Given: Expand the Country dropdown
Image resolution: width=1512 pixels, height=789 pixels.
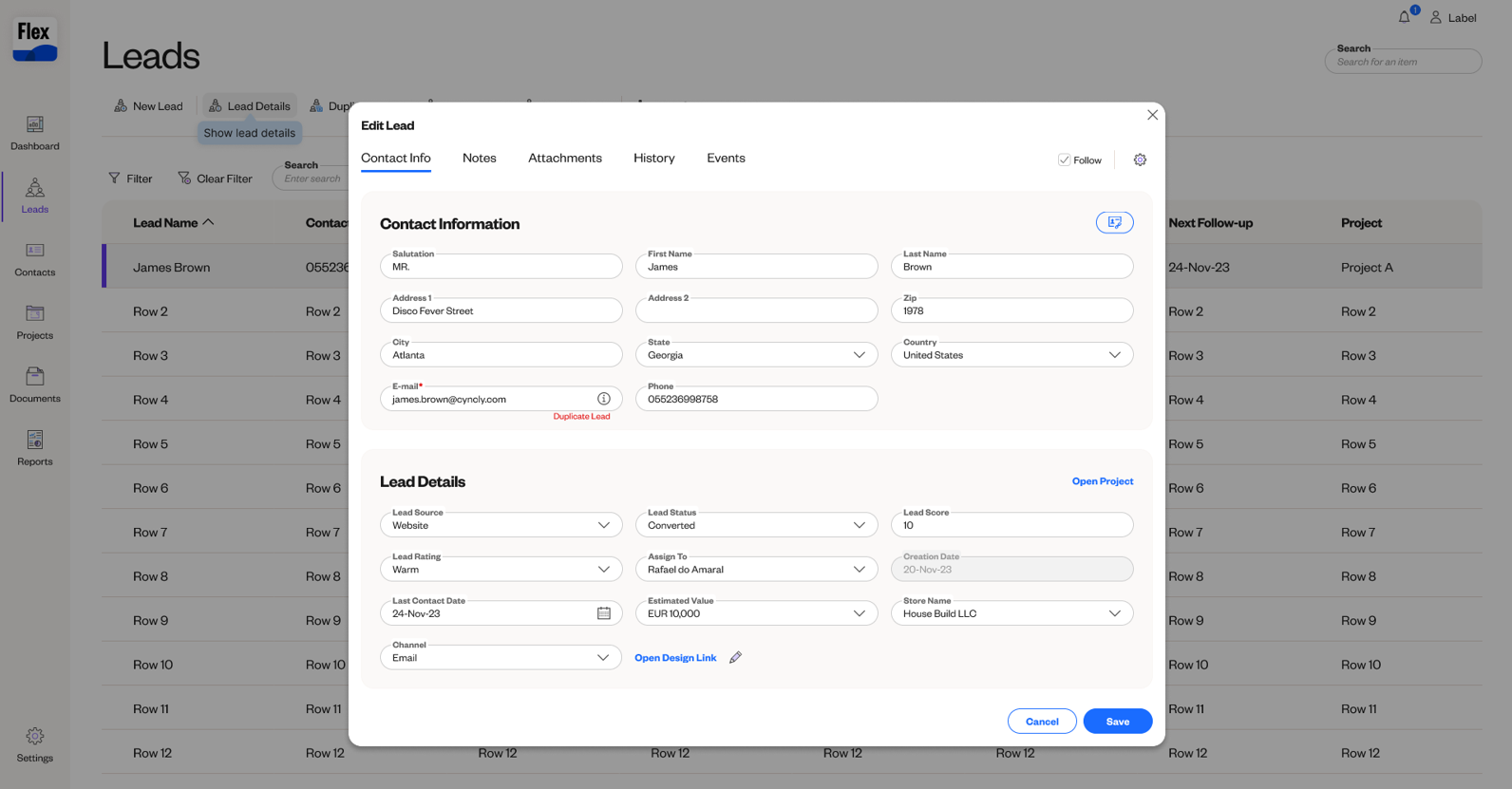Looking at the screenshot, I should (x=1115, y=355).
